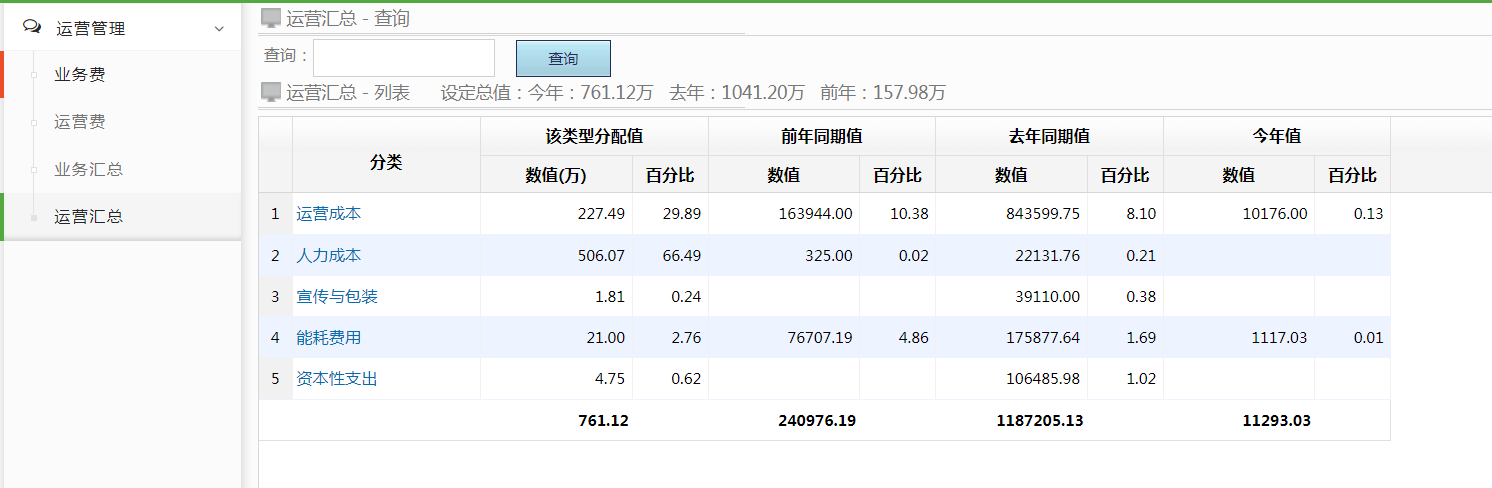Click the 资本性支出 category link

[336, 379]
